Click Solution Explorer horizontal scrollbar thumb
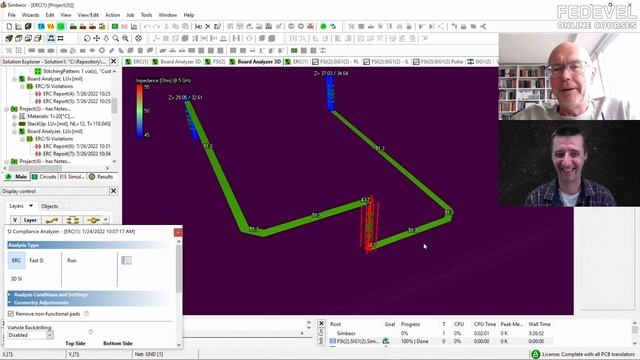 click(x=35, y=168)
